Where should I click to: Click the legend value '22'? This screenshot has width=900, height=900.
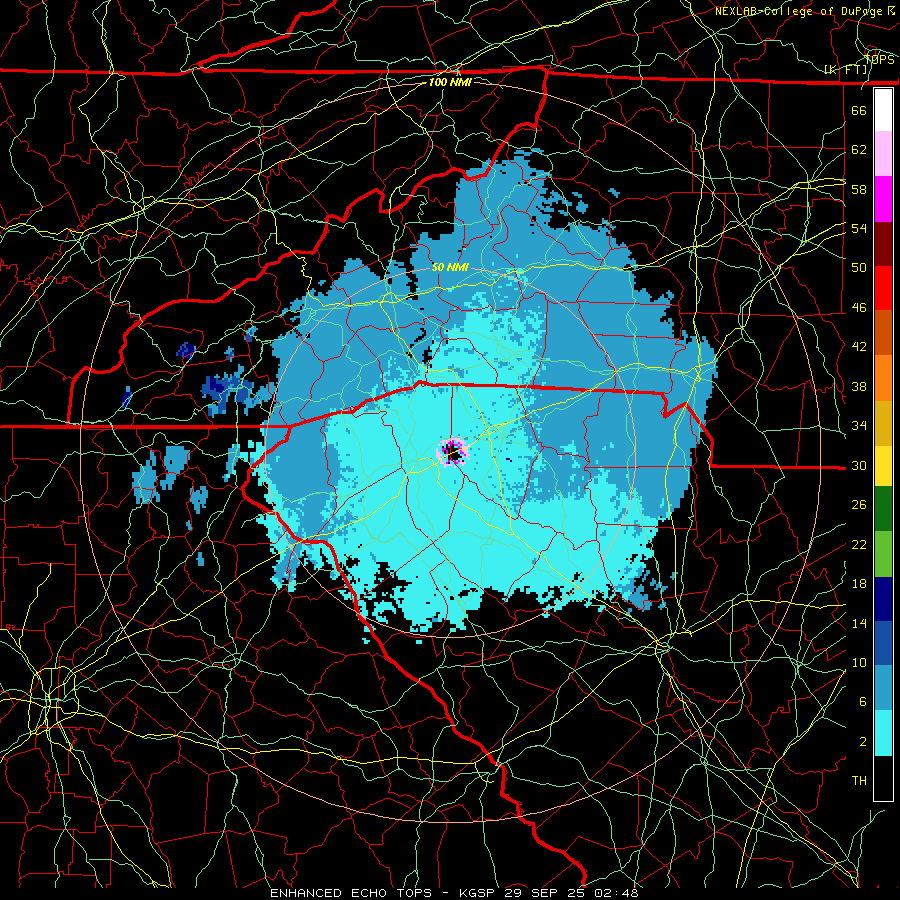click(859, 544)
